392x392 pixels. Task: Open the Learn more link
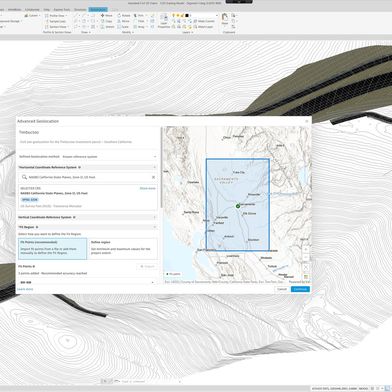pos(25,289)
